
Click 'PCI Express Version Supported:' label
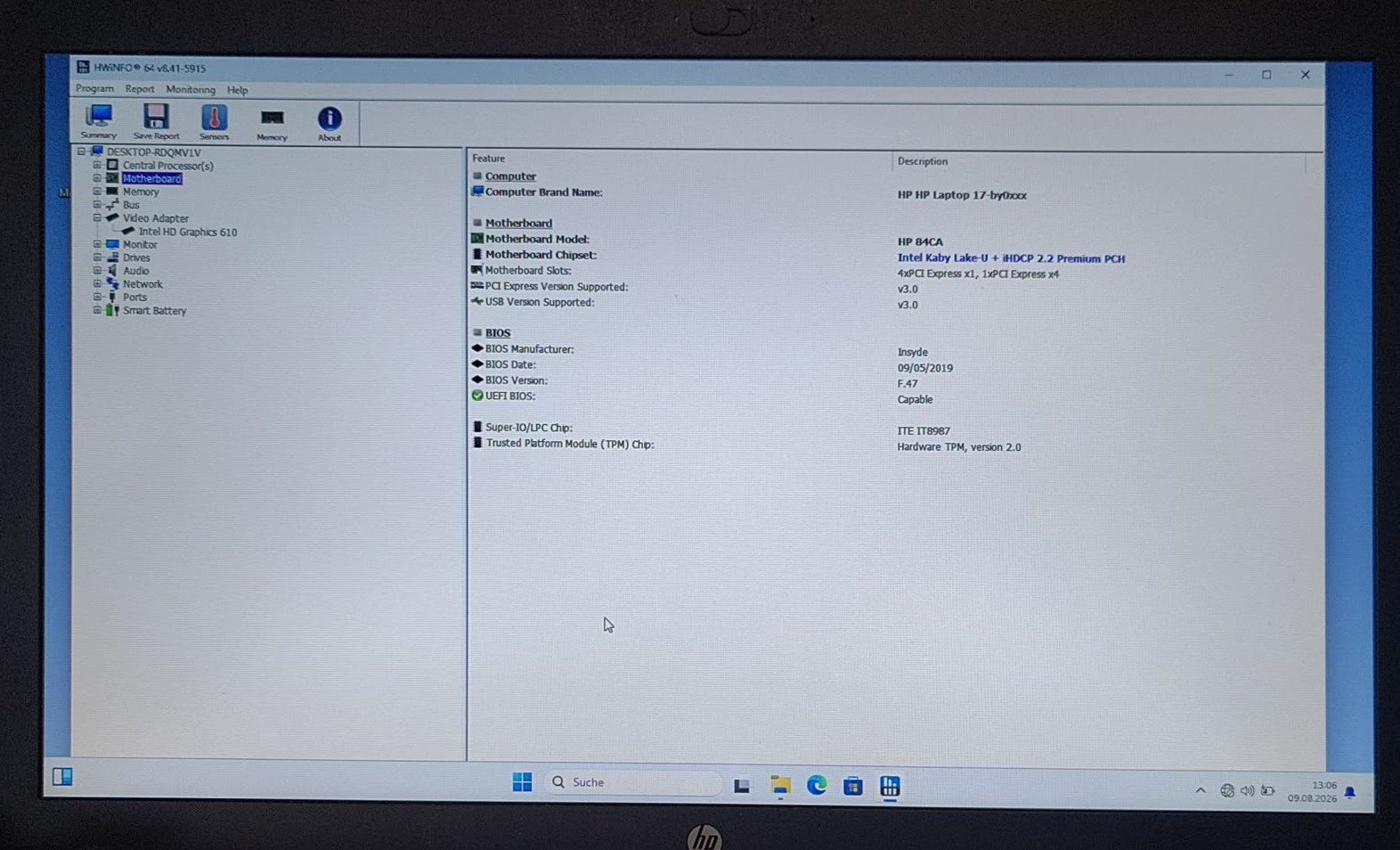[557, 287]
